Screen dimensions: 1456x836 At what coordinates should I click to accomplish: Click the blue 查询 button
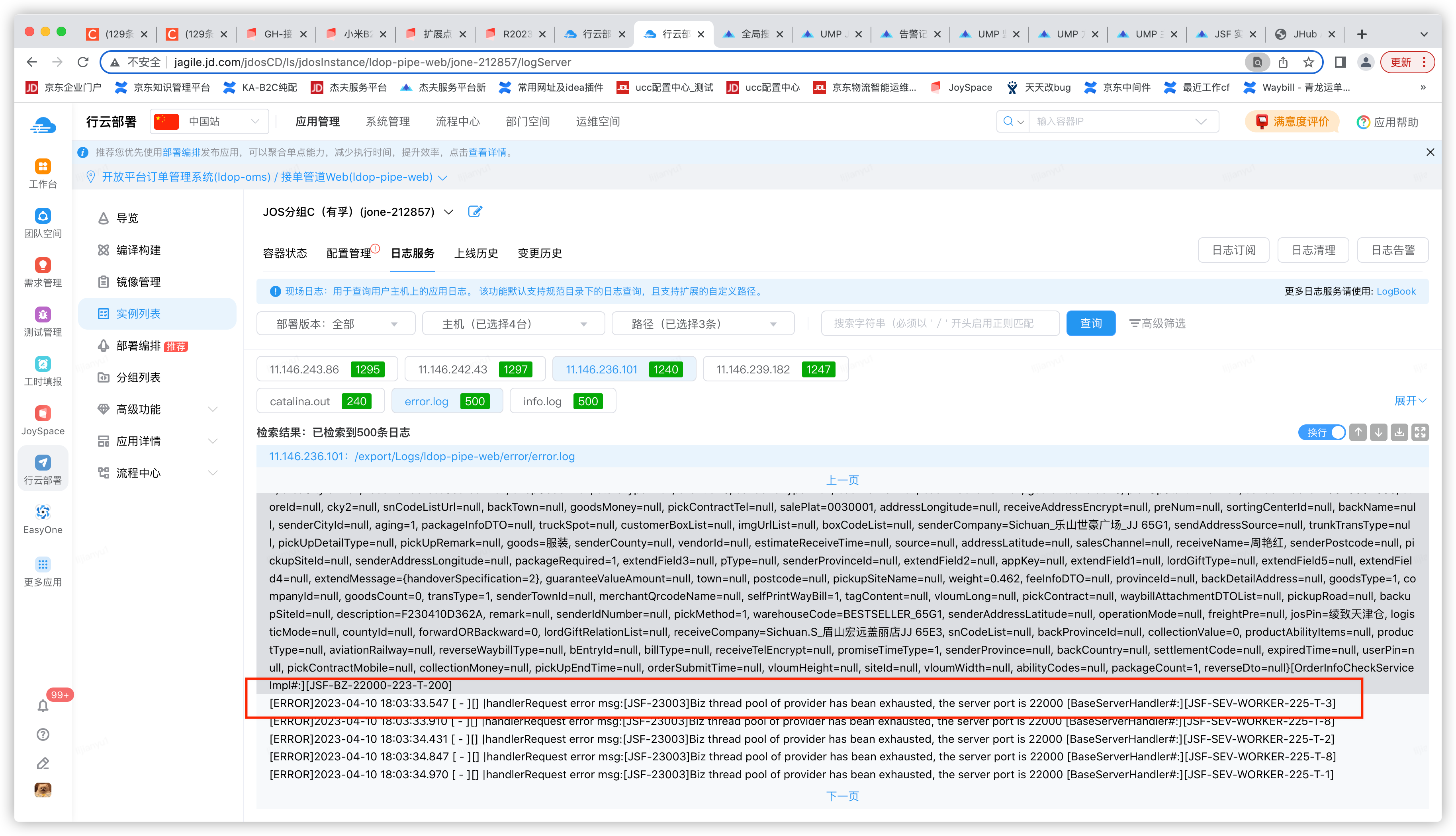pos(1090,323)
